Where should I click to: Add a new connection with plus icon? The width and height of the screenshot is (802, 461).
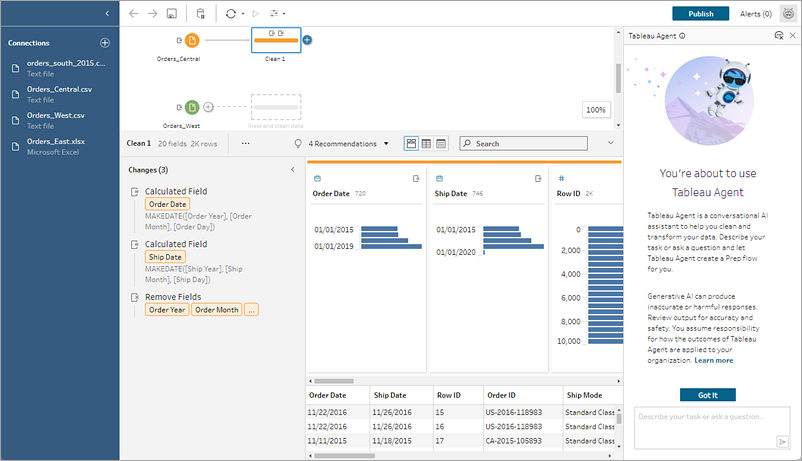(105, 43)
